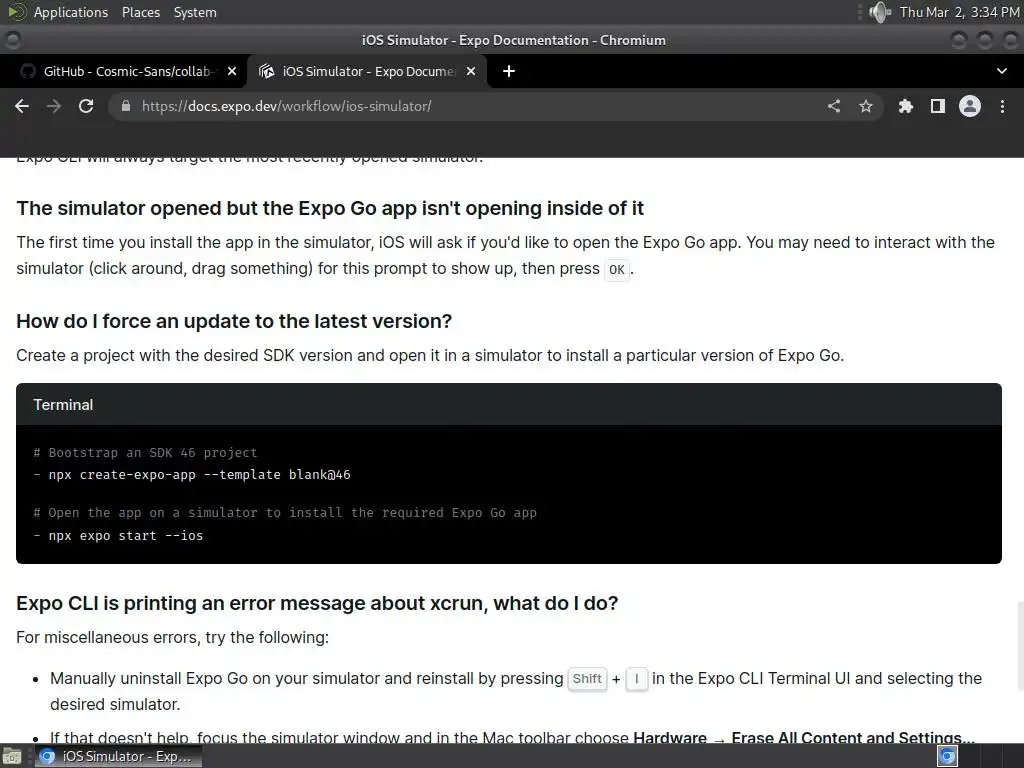This screenshot has width=1024, height=768.
Task: Click heading about xcrun error message
Action: point(317,603)
